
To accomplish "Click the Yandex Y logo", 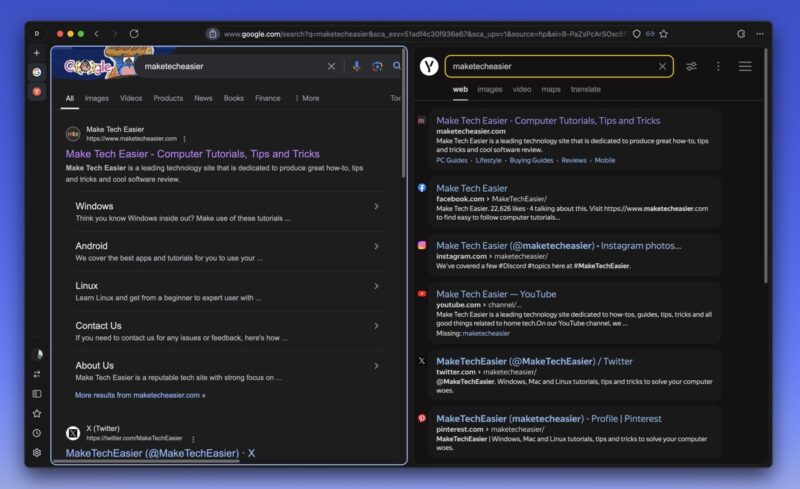I will (429, 66).
